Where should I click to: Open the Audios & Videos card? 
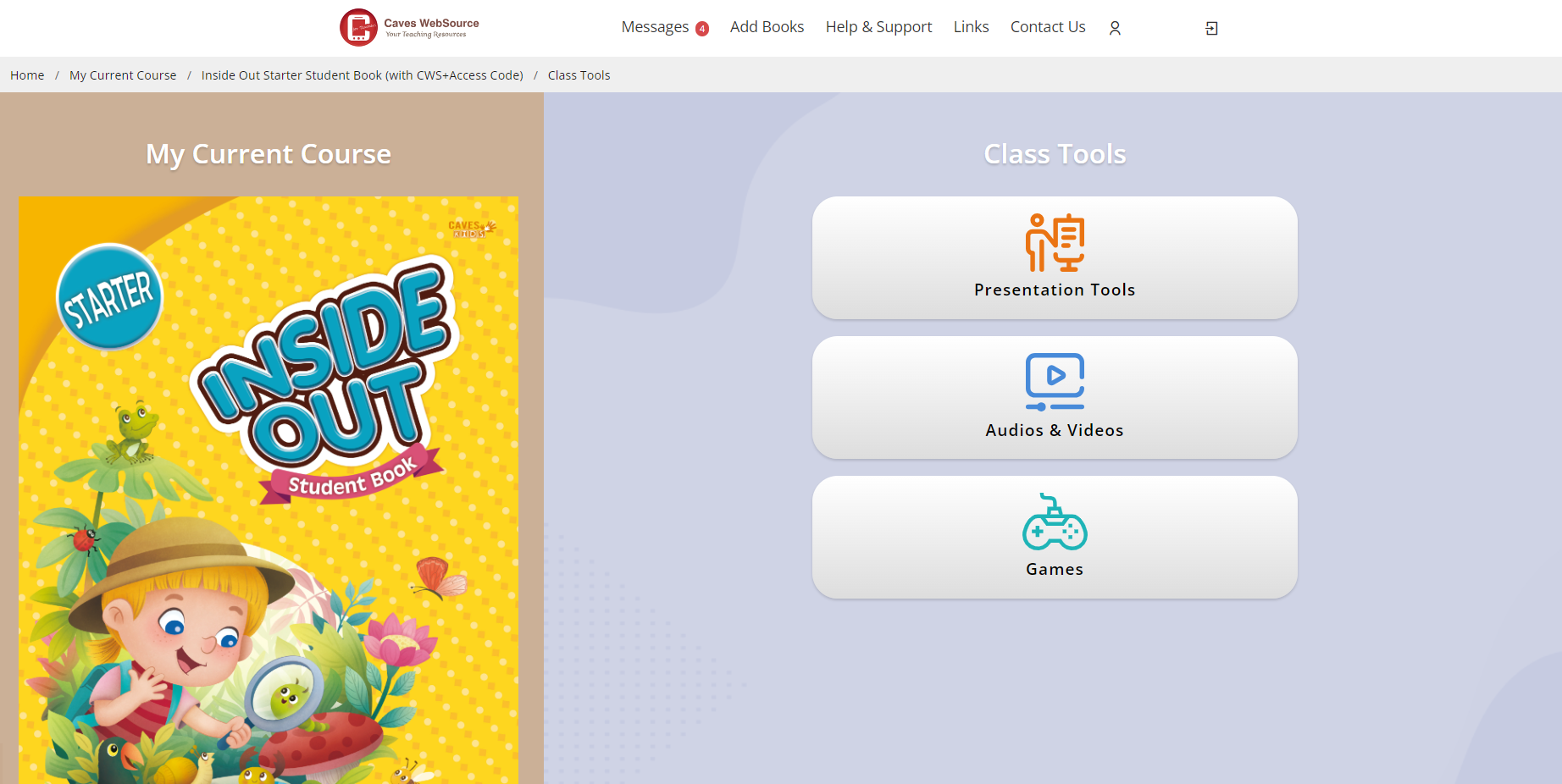pyautogui.click(x=1055, y=398)
